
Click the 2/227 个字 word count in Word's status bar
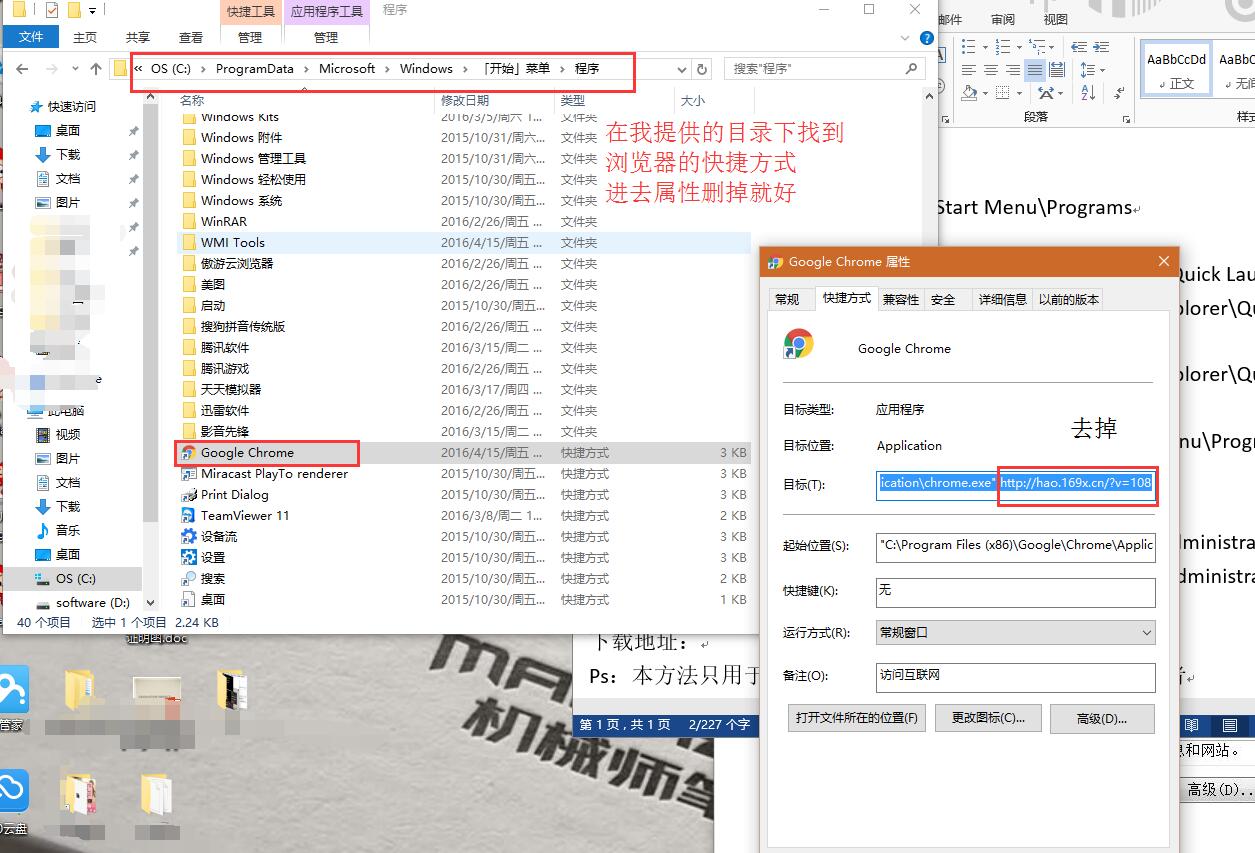[x=719, y=725]
